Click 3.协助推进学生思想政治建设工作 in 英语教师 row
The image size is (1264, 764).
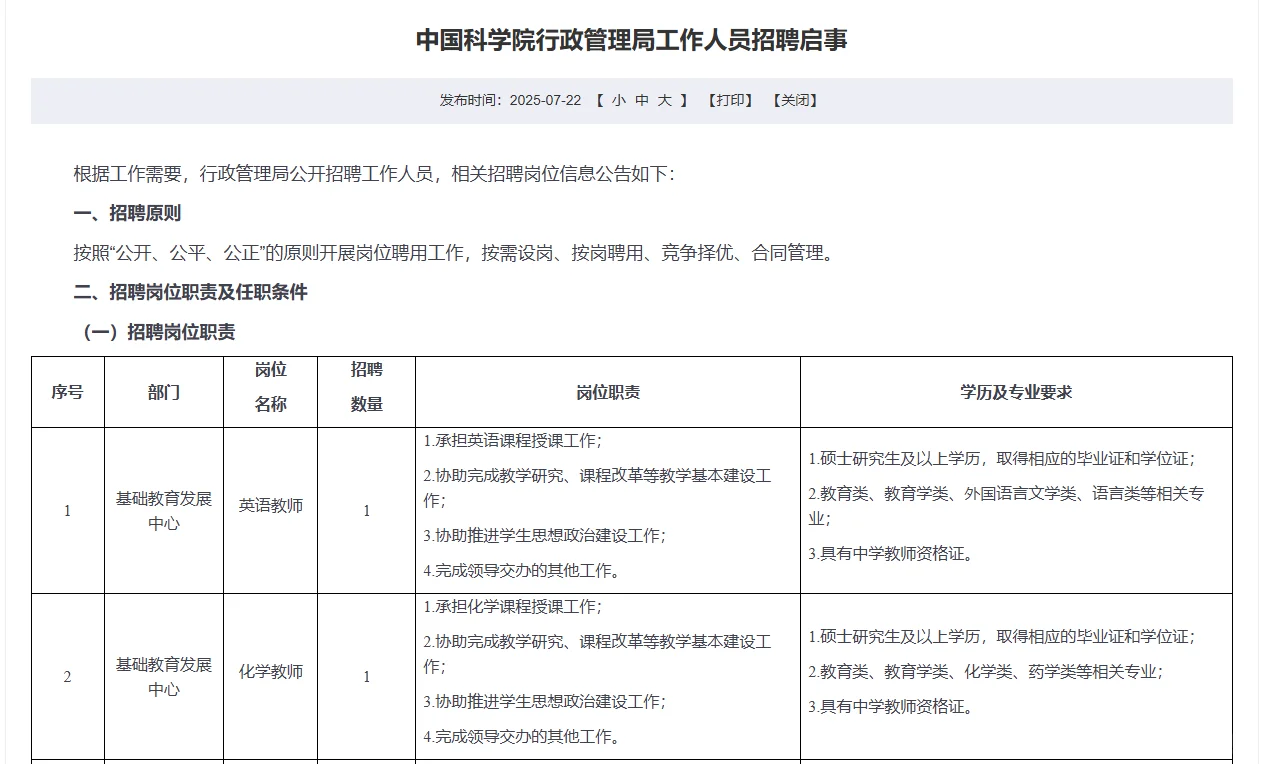(x=544, y=535)
